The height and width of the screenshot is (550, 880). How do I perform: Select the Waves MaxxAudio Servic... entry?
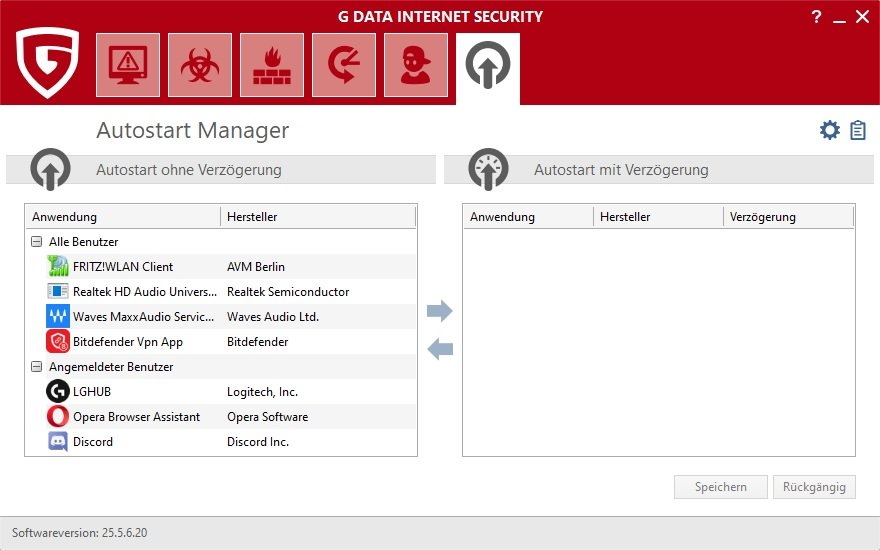tap(144, 317)
